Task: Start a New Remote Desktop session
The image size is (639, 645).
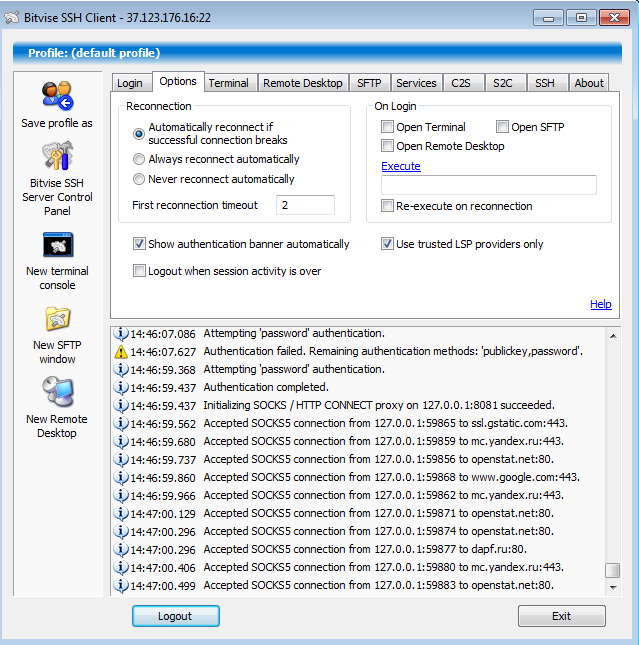Action: [58, 391]
